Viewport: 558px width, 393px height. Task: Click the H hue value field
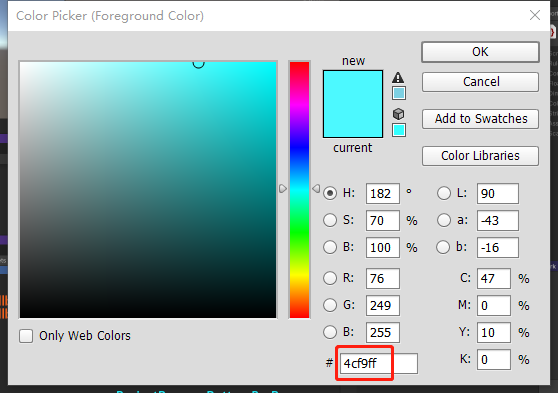click(383, 194)
